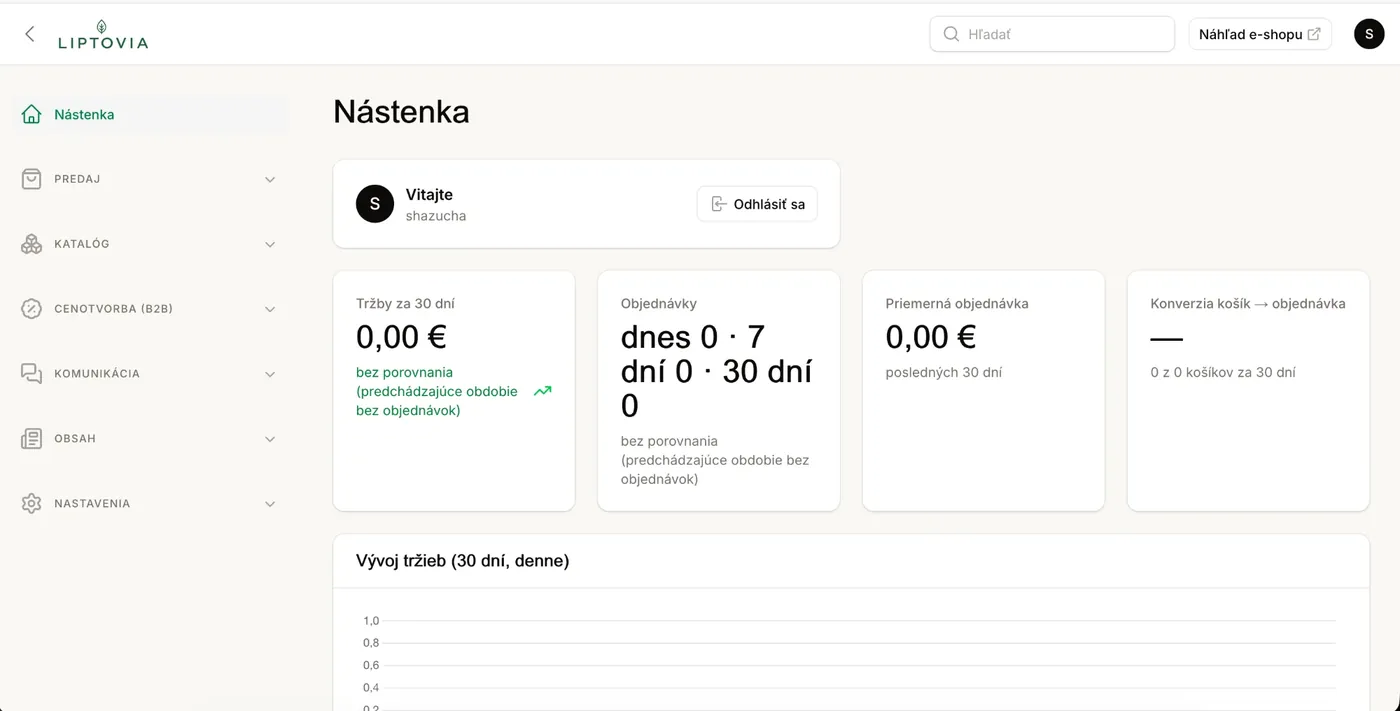
Task: Expand the Predaj section chevron
Action: click(x=270, y=180)
